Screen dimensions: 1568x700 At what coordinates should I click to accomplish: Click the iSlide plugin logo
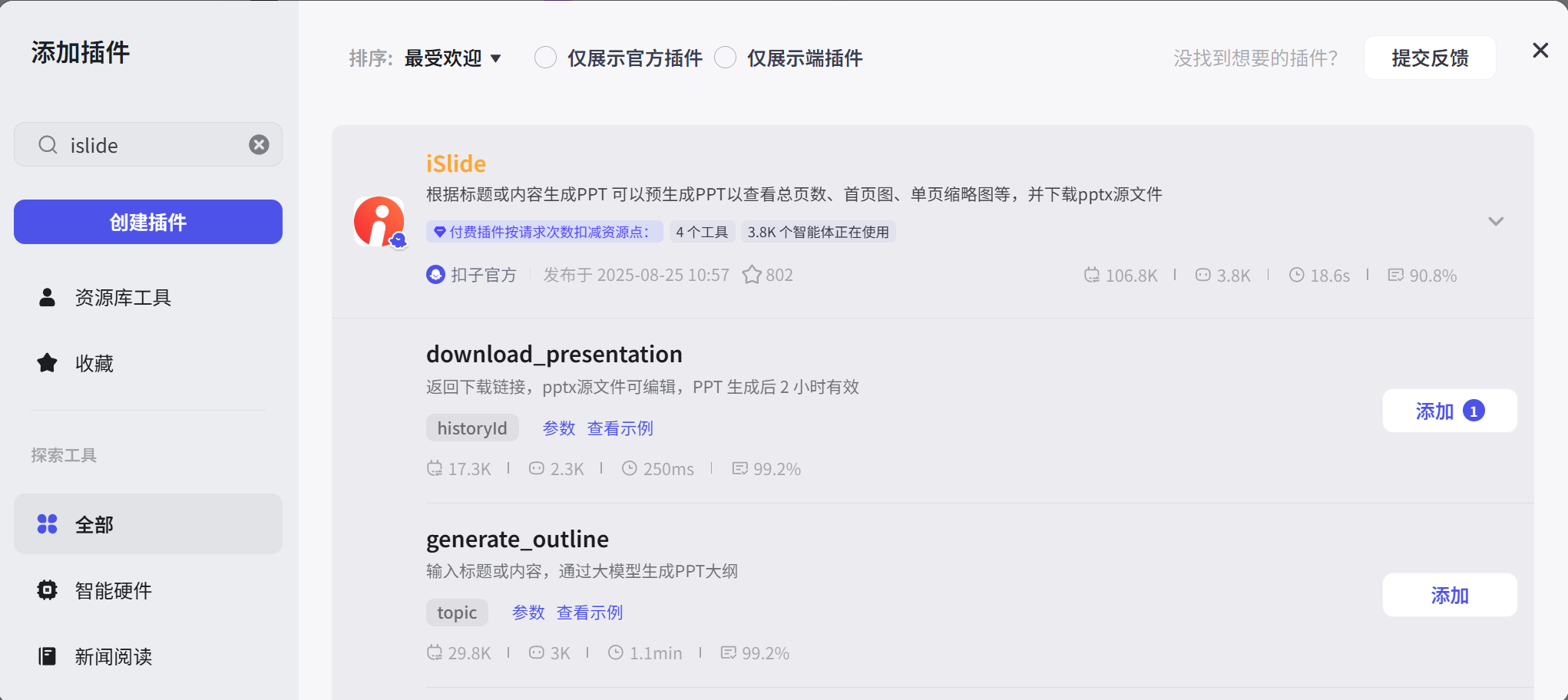point(379,222)
